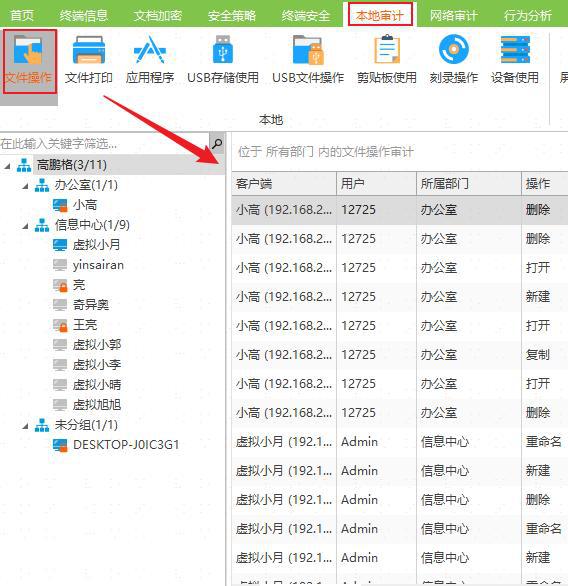Screen dimensions: 568x586
Task: Open the USB文件操作 audit
Action: (308, 60)
